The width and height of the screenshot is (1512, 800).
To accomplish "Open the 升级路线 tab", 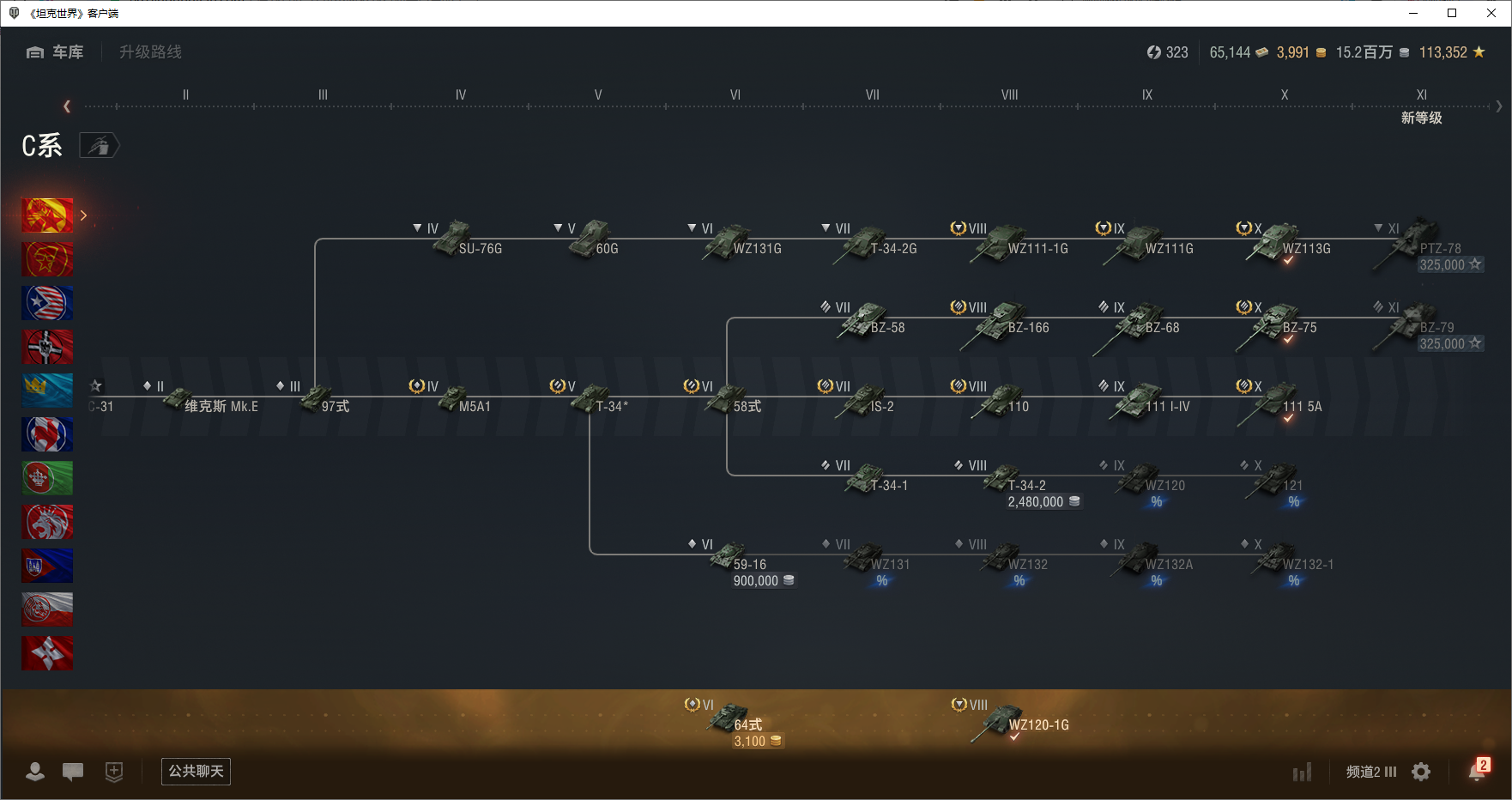I will pyautogui.click(x=150, y=52).
